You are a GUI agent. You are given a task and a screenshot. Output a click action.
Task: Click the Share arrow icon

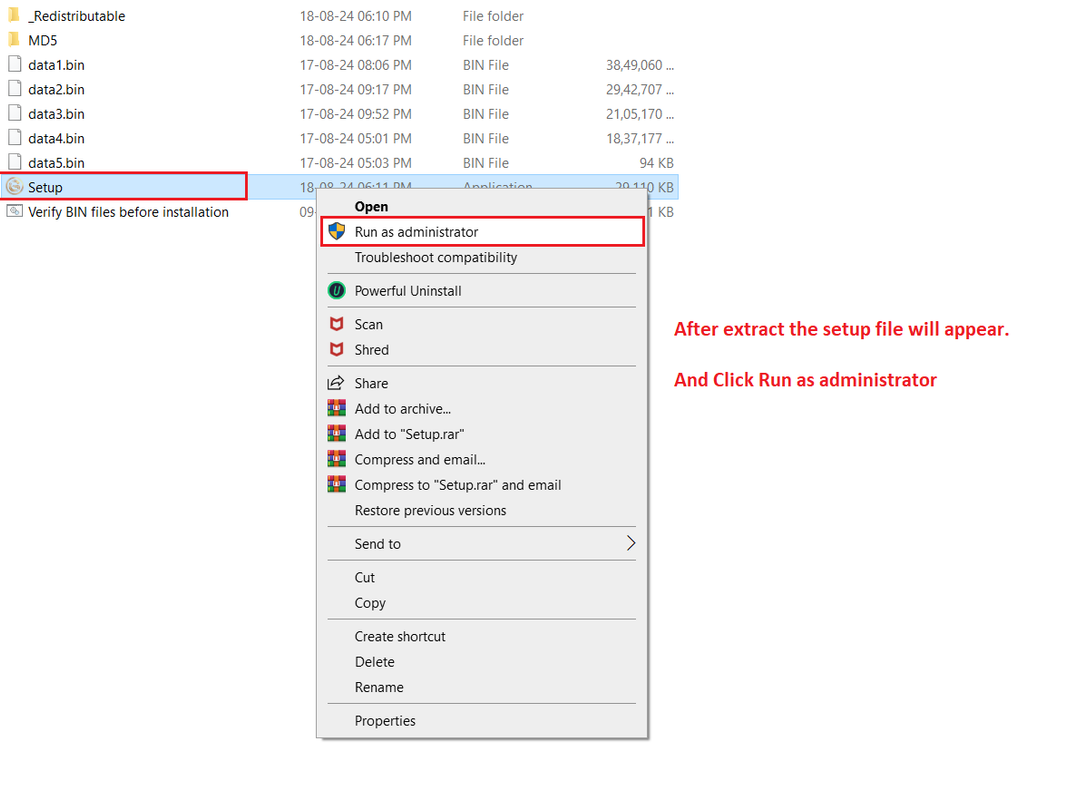click(x=336, y=382)
